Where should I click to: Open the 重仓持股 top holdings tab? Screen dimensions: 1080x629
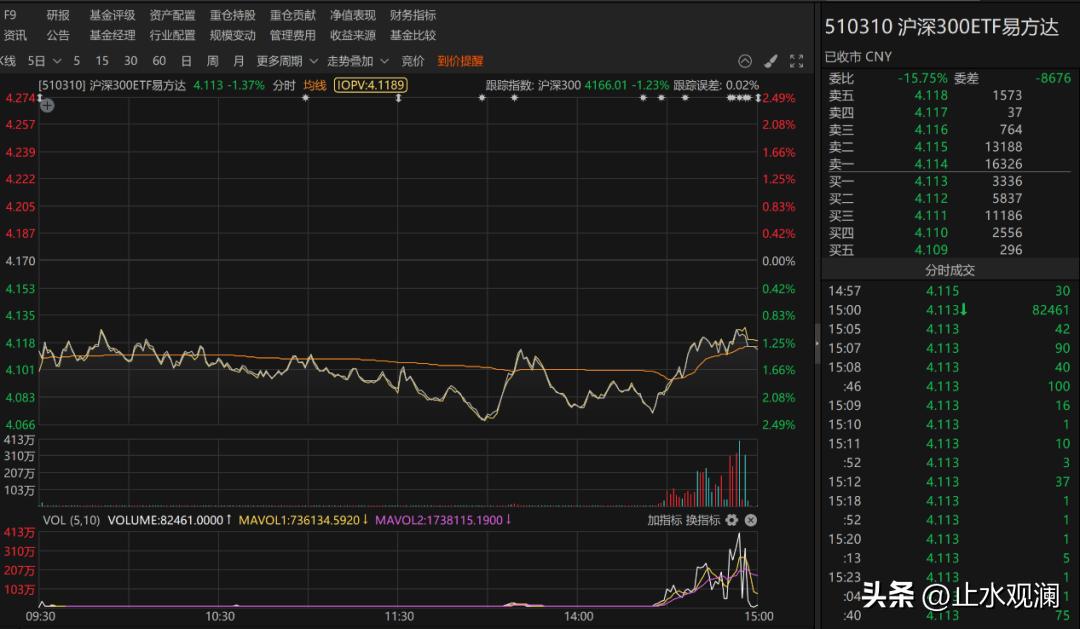click(232, 15)
